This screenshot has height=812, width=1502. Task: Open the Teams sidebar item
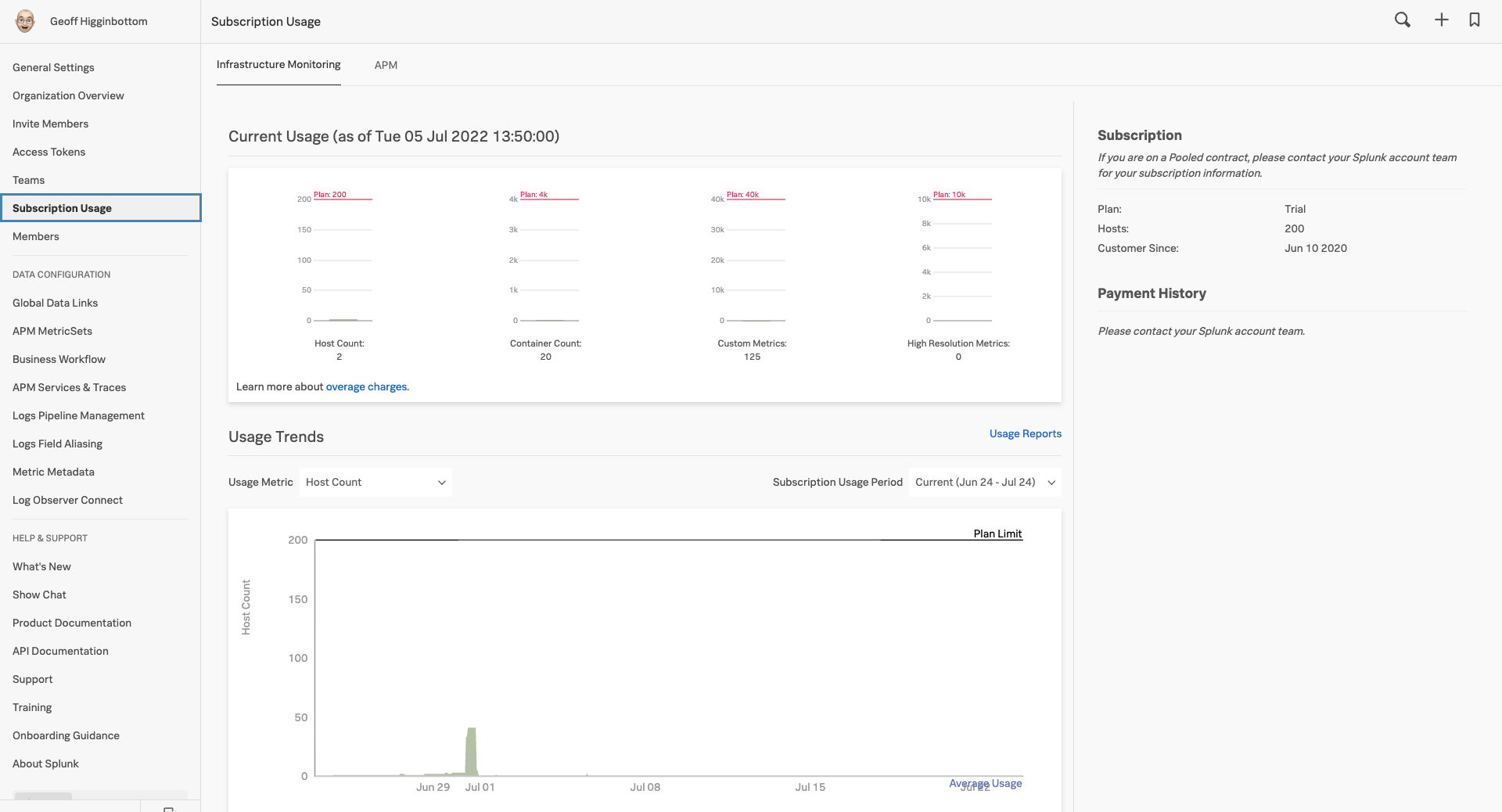28,180
